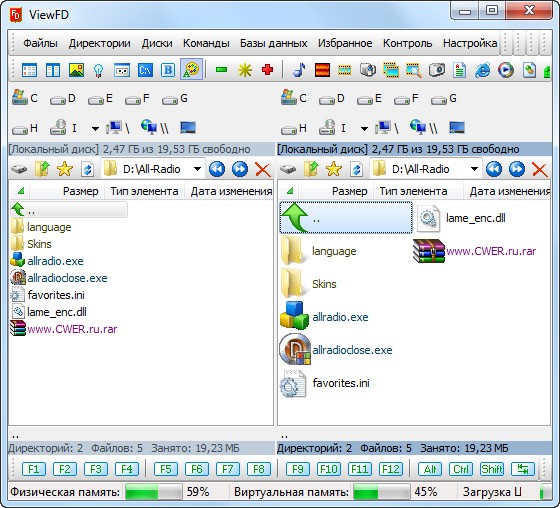Click red X in left panel toolbar
The width and height of the screenshot is (560, 508).
(262, 169)
